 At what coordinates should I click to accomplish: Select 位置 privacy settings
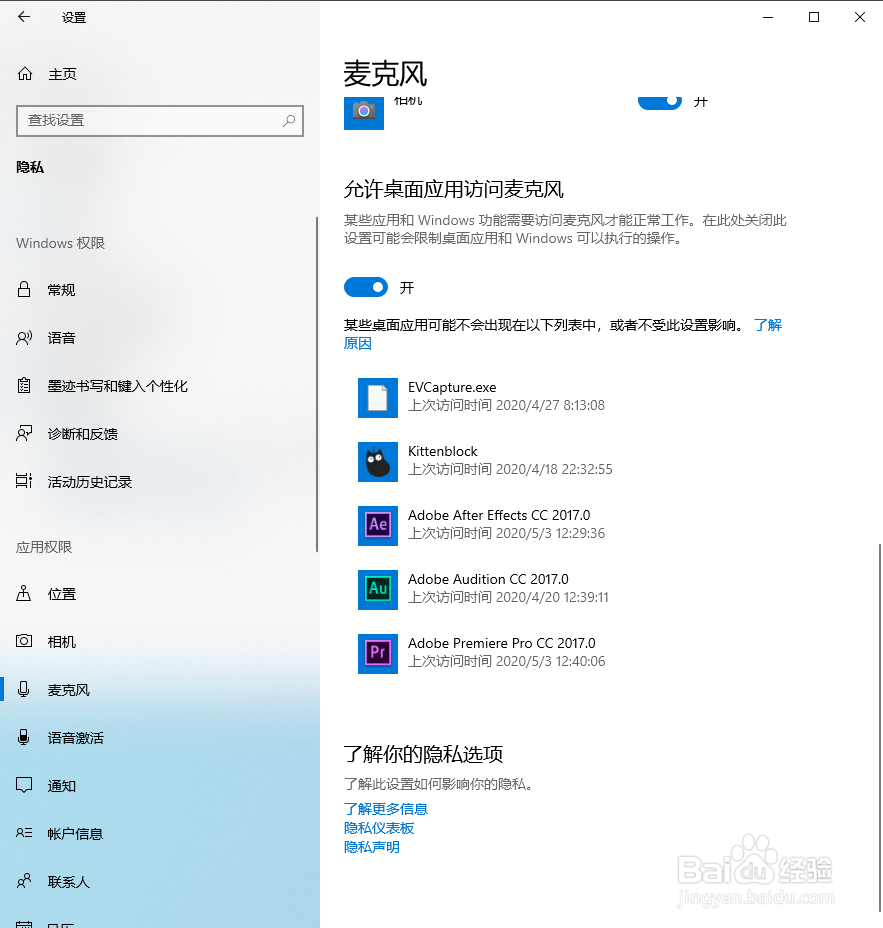tap(60, 593)
